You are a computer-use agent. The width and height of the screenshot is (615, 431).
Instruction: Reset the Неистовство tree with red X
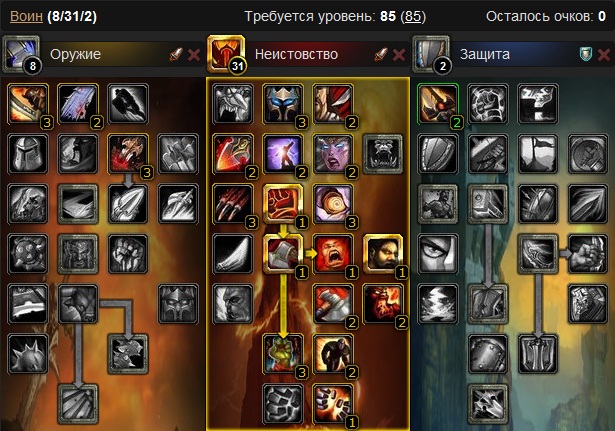pos(399,55)
